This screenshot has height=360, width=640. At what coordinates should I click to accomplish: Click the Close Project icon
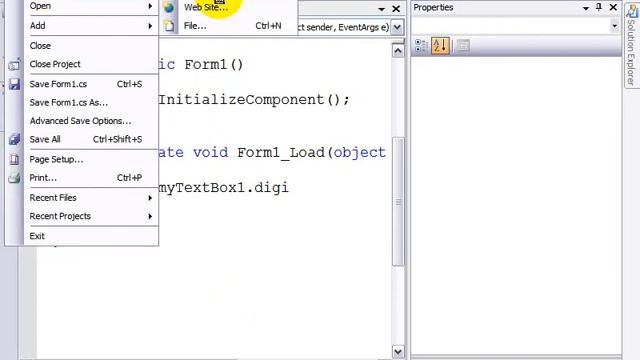point(14,64)
